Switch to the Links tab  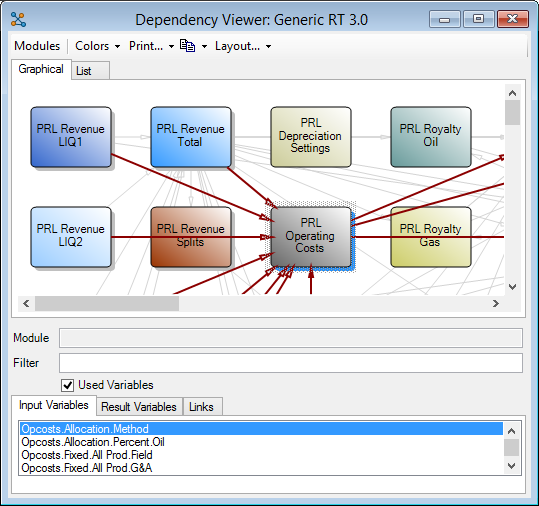pos(202,407)
